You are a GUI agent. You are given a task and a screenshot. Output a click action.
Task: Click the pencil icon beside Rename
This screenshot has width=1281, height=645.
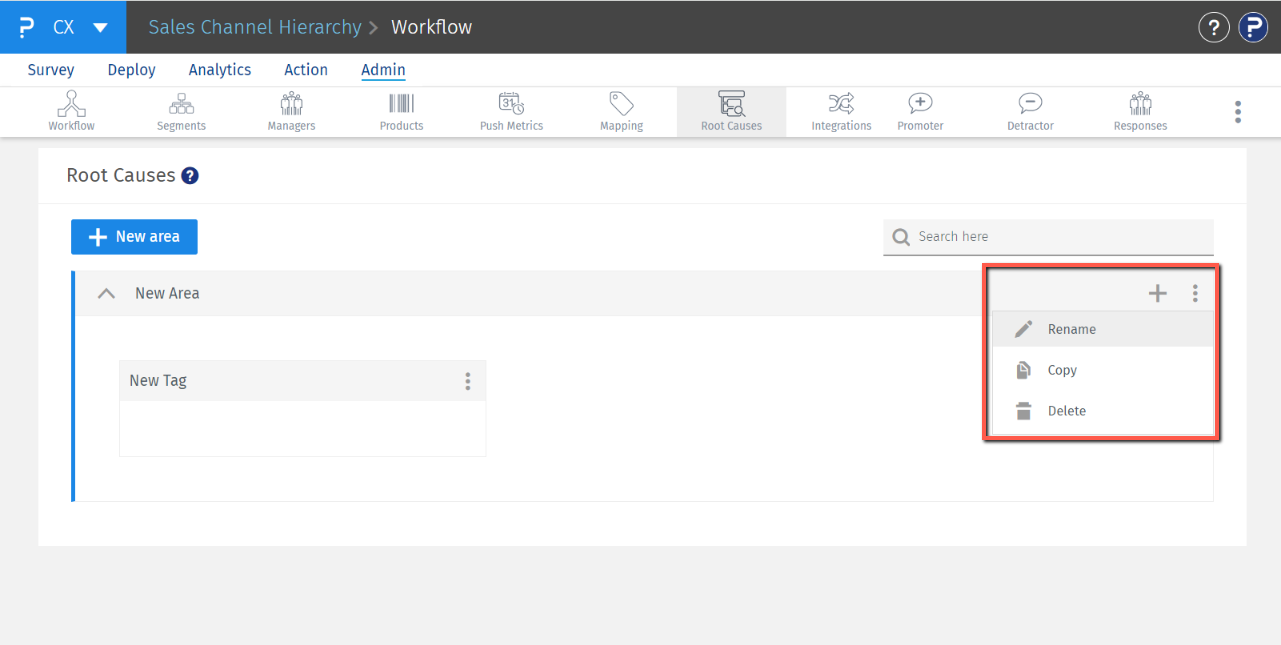(x=1023, y=329)
